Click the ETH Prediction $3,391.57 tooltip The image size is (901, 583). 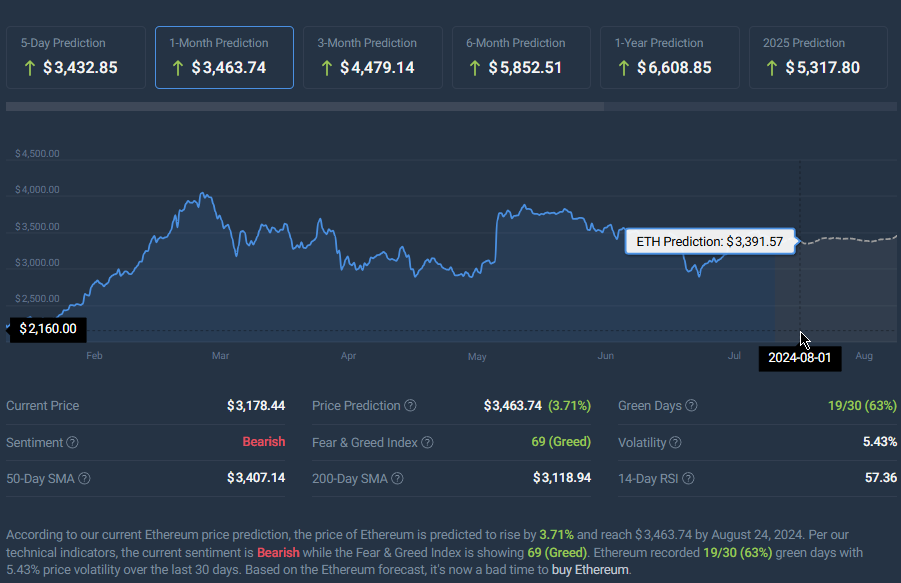[x=710, y=242]
